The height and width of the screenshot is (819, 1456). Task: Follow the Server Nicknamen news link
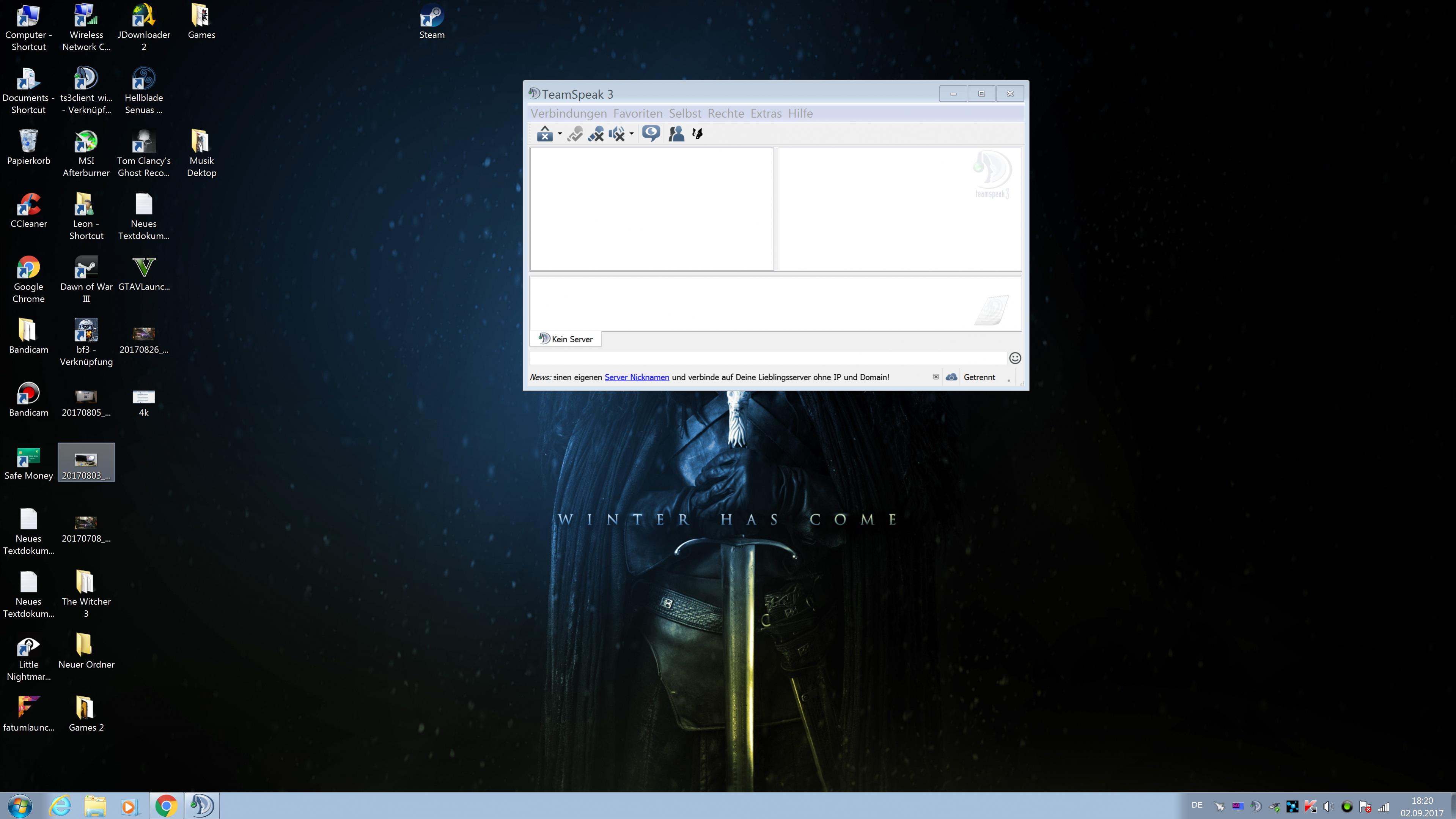click(x=637, y=377)
